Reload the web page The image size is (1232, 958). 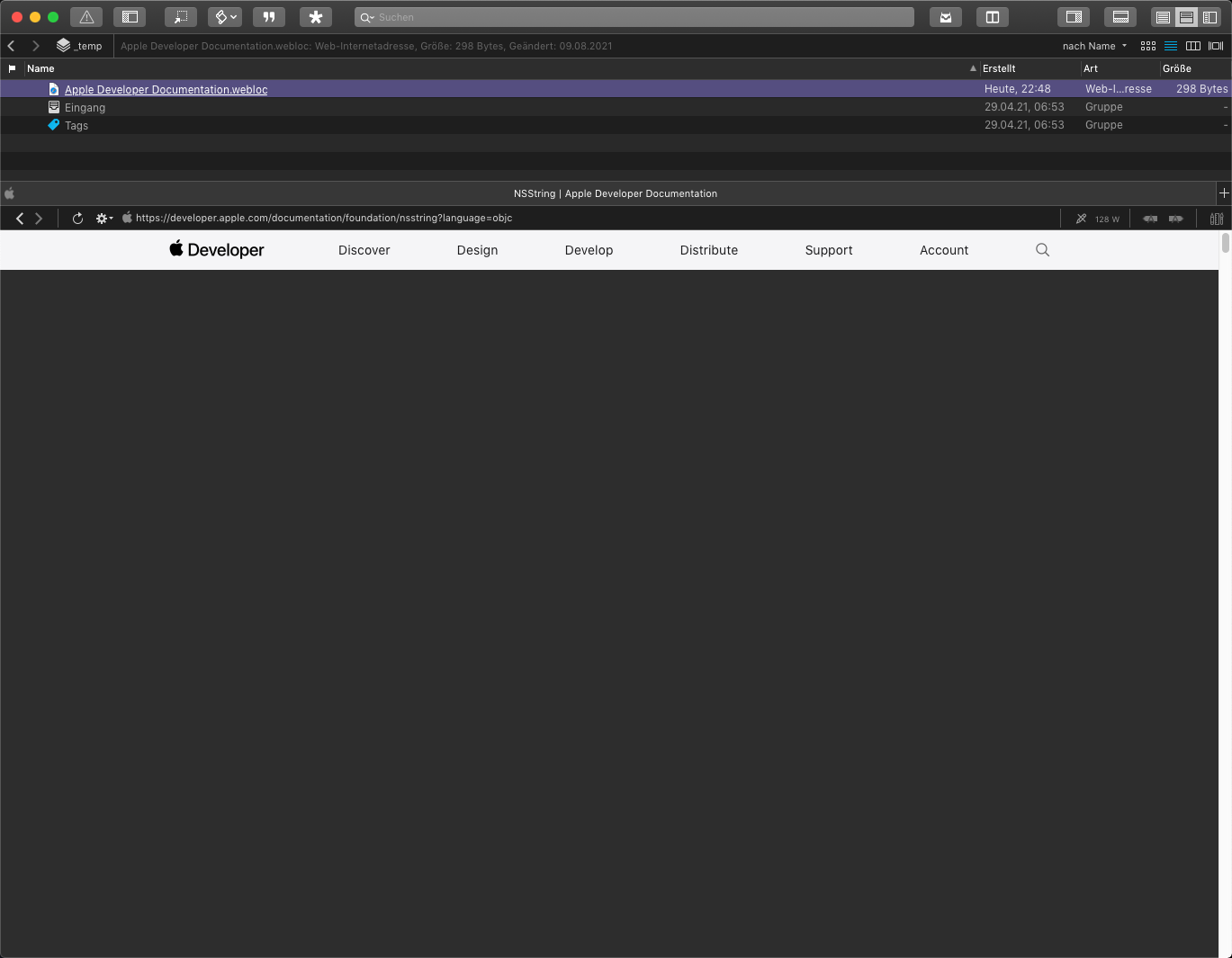point(77,219)
